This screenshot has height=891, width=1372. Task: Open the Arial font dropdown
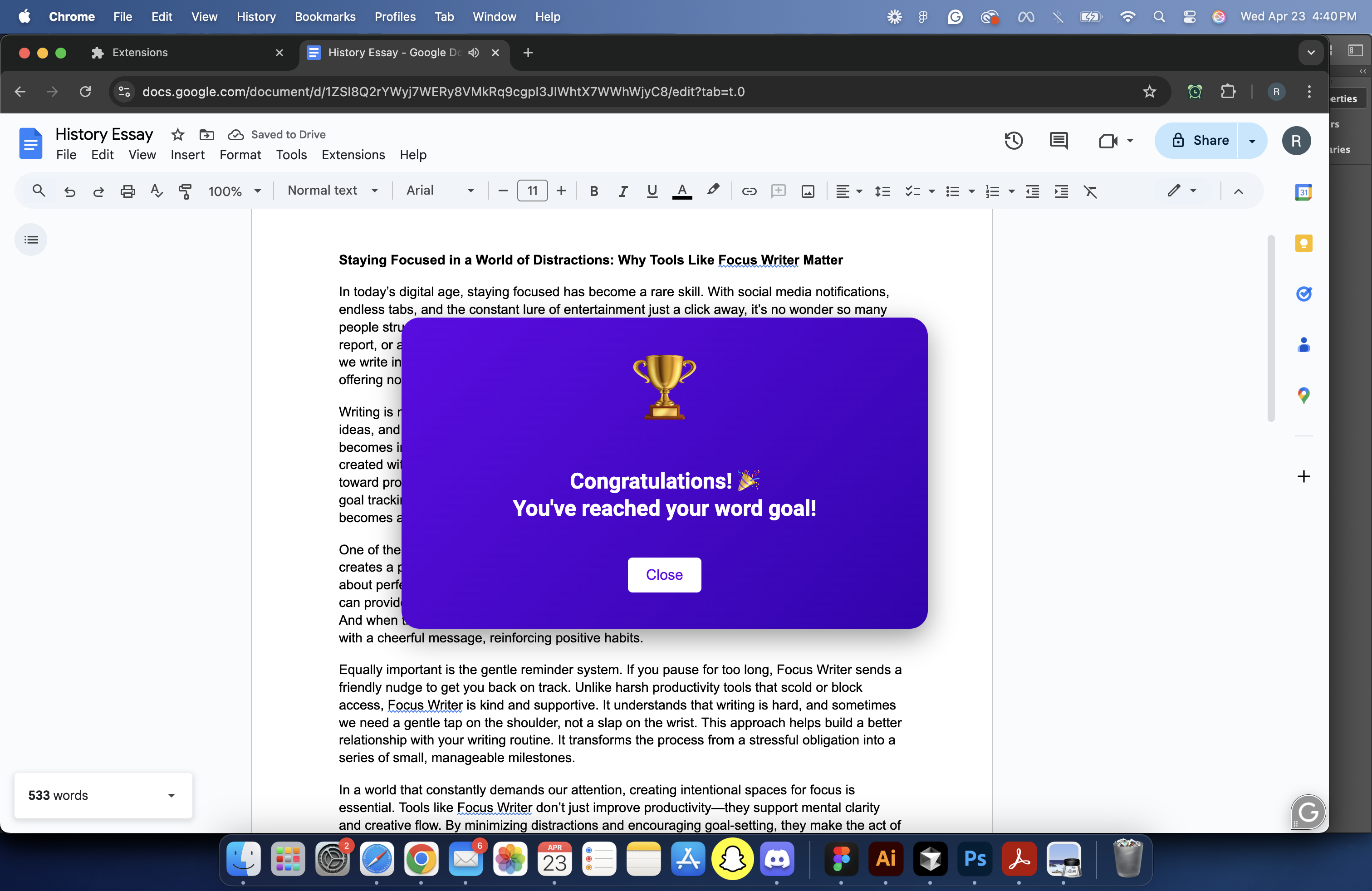click(441, 191)
